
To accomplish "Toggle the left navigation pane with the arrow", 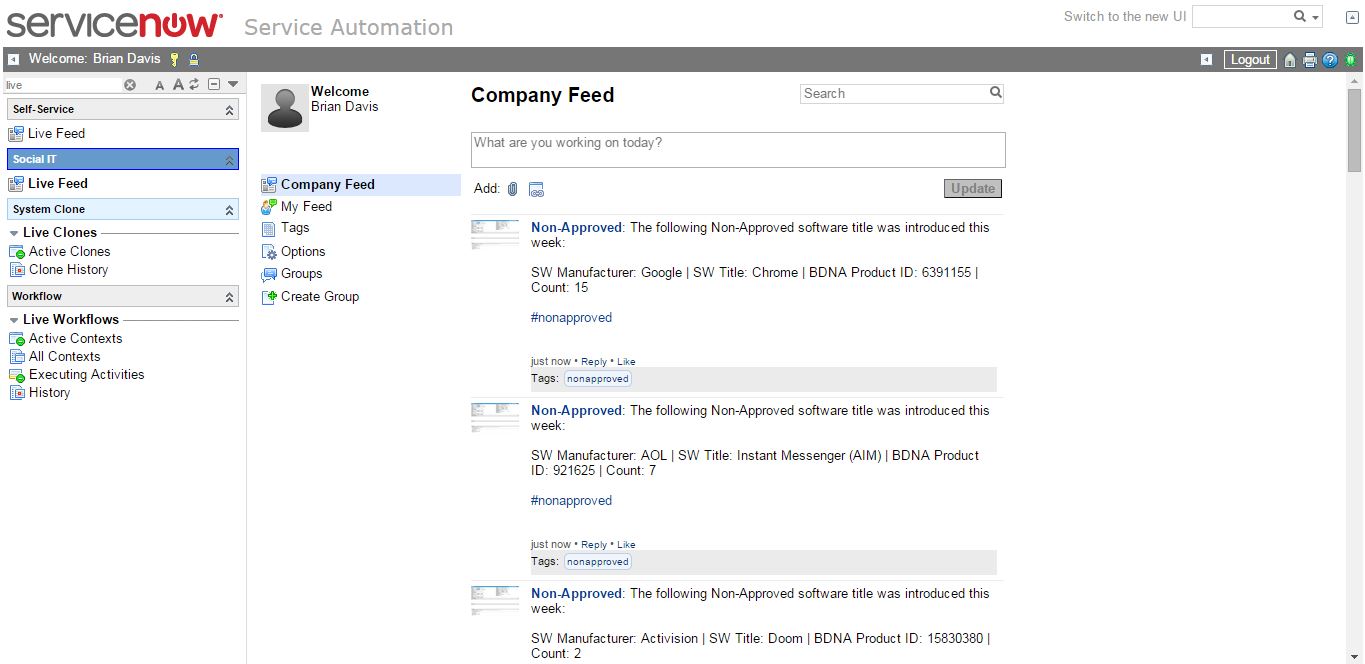I will [x=14, y=60].
